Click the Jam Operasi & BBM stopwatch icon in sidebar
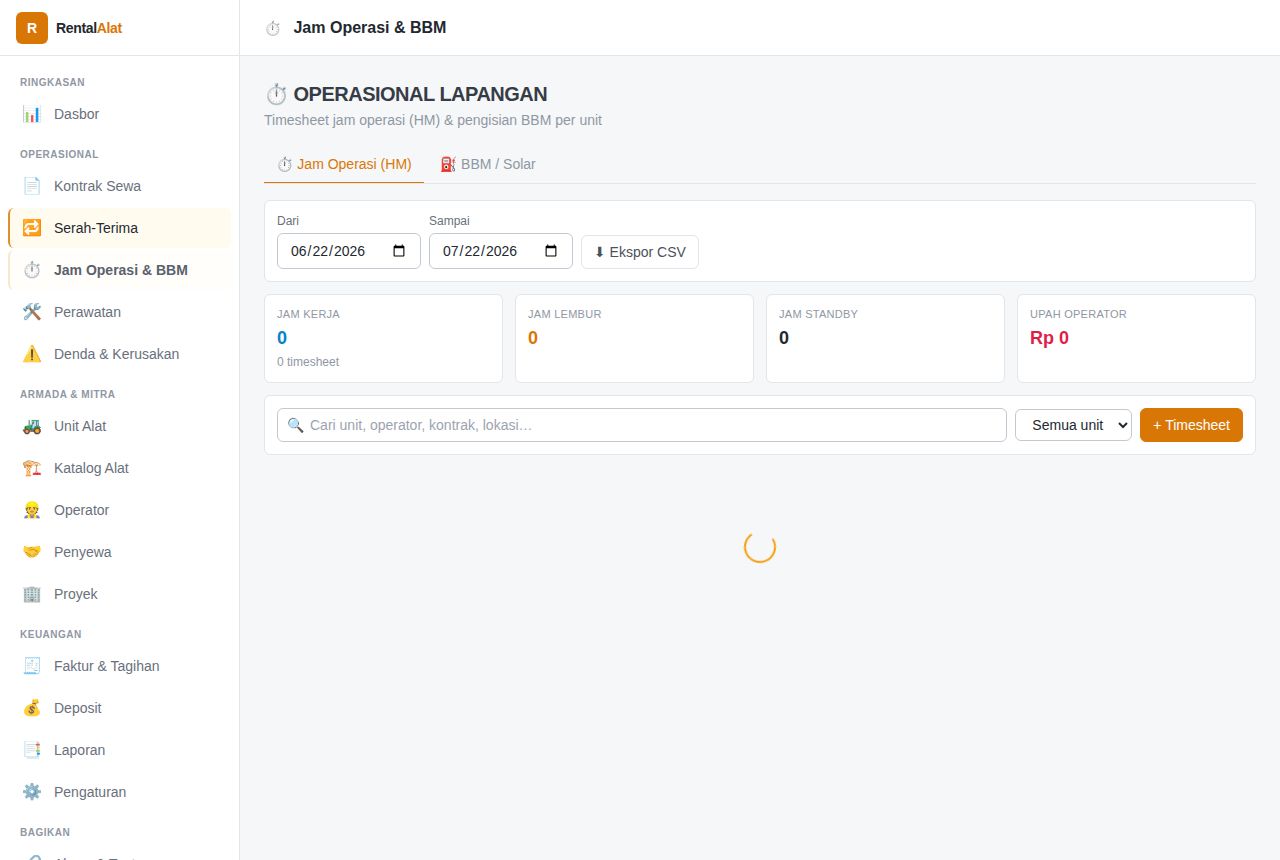Screen dimensions: 1280x860 pyautogui.click(x=32, y=270)
